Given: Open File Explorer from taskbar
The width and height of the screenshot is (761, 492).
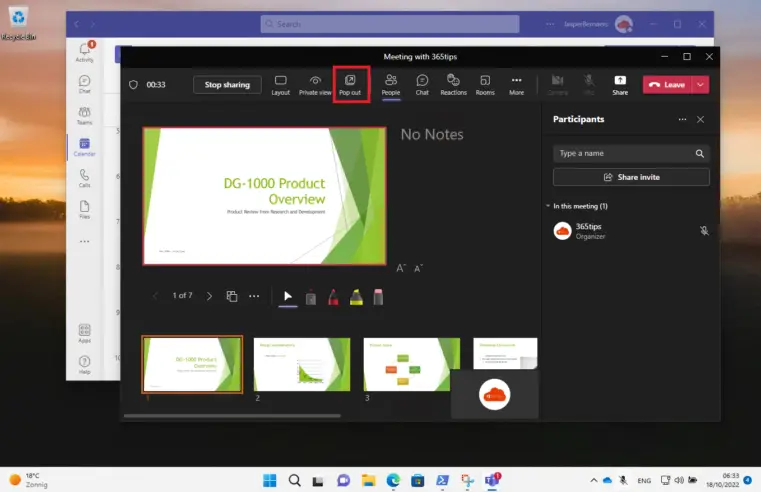Looking at the screenshot, I should pos(368,480).
